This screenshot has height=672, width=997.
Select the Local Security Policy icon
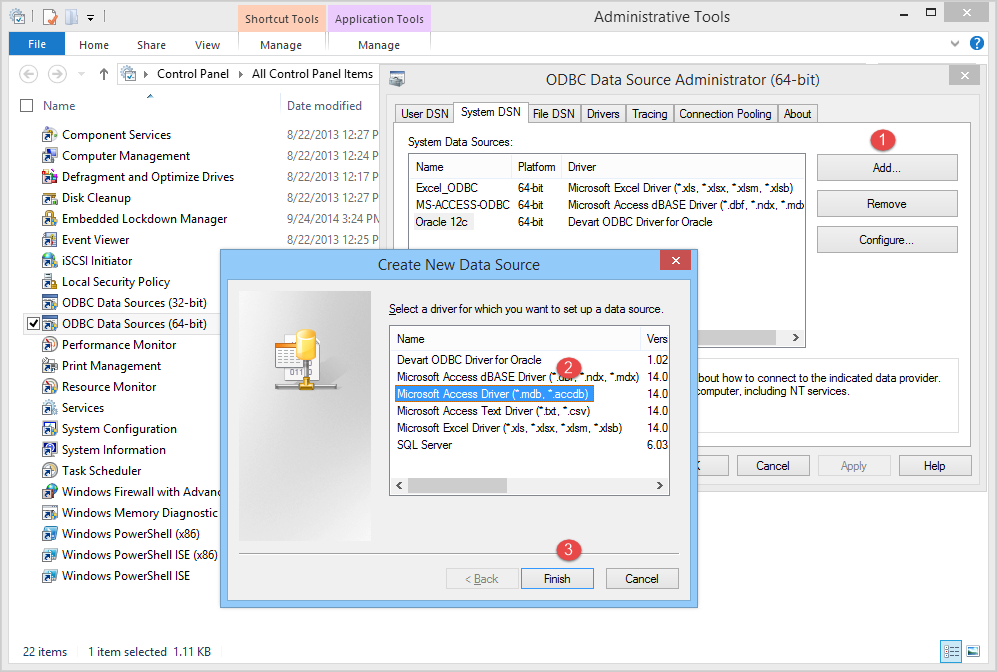[50, 282]
